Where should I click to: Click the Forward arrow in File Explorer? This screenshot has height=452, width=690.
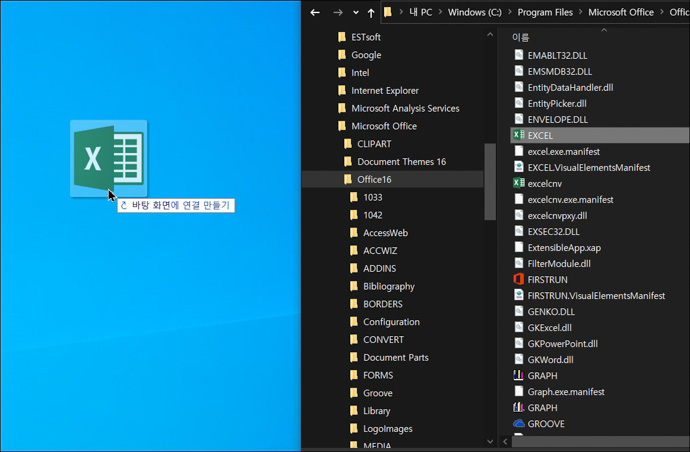click(x=338, y=12)
